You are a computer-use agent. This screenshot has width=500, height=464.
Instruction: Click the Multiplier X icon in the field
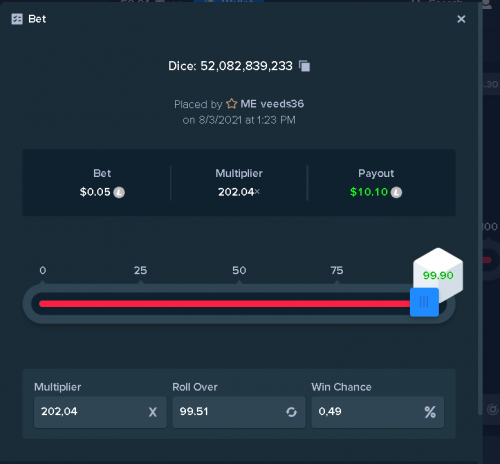coord(153,412)
